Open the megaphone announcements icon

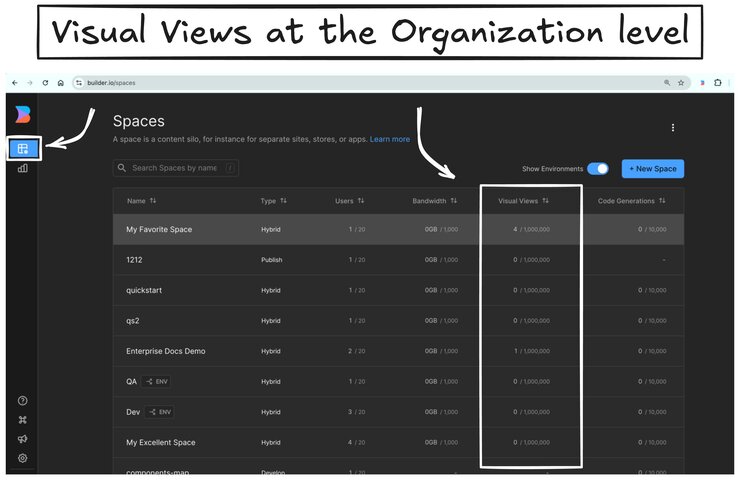23,439
